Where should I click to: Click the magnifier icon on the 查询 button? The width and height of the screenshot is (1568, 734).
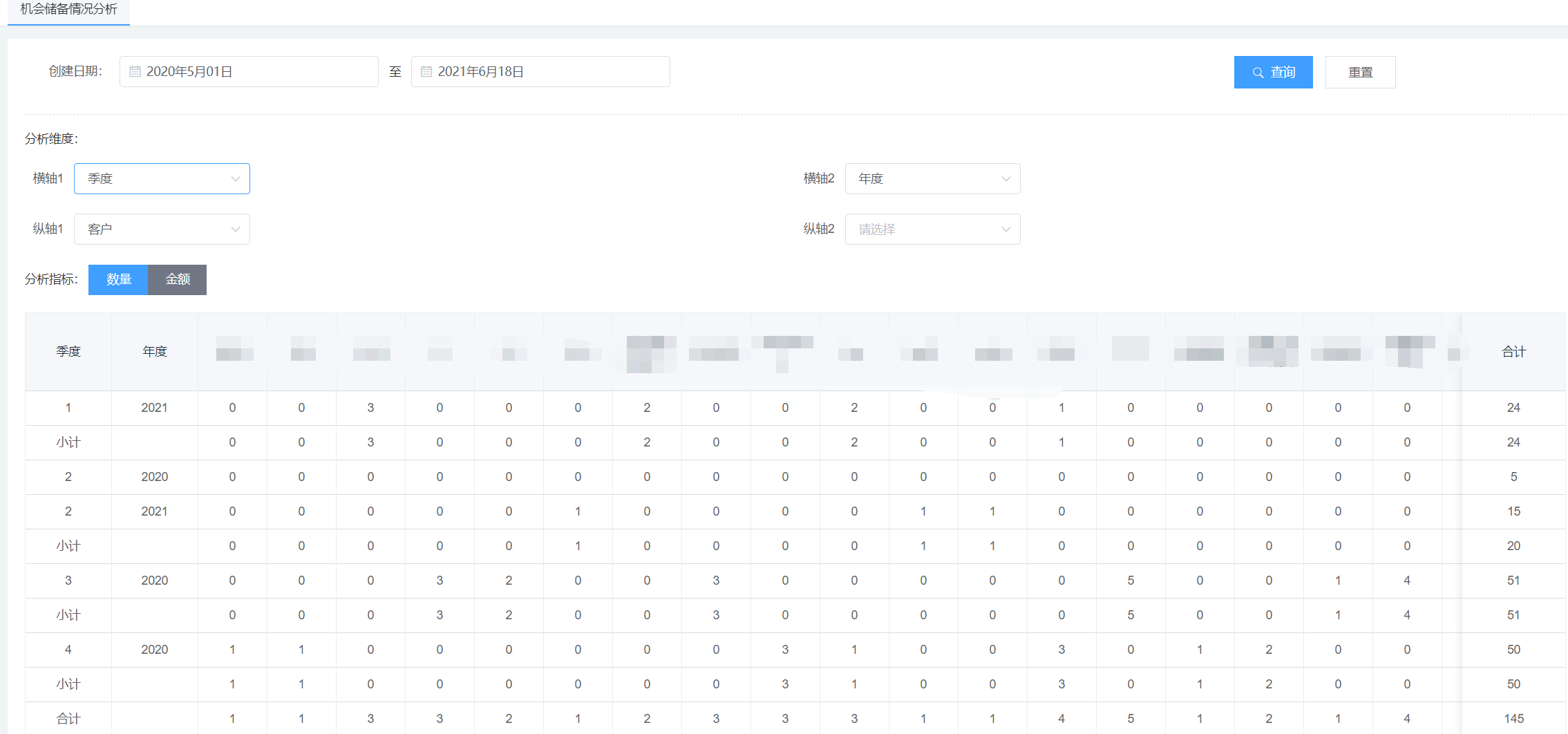click(1258, 73)
